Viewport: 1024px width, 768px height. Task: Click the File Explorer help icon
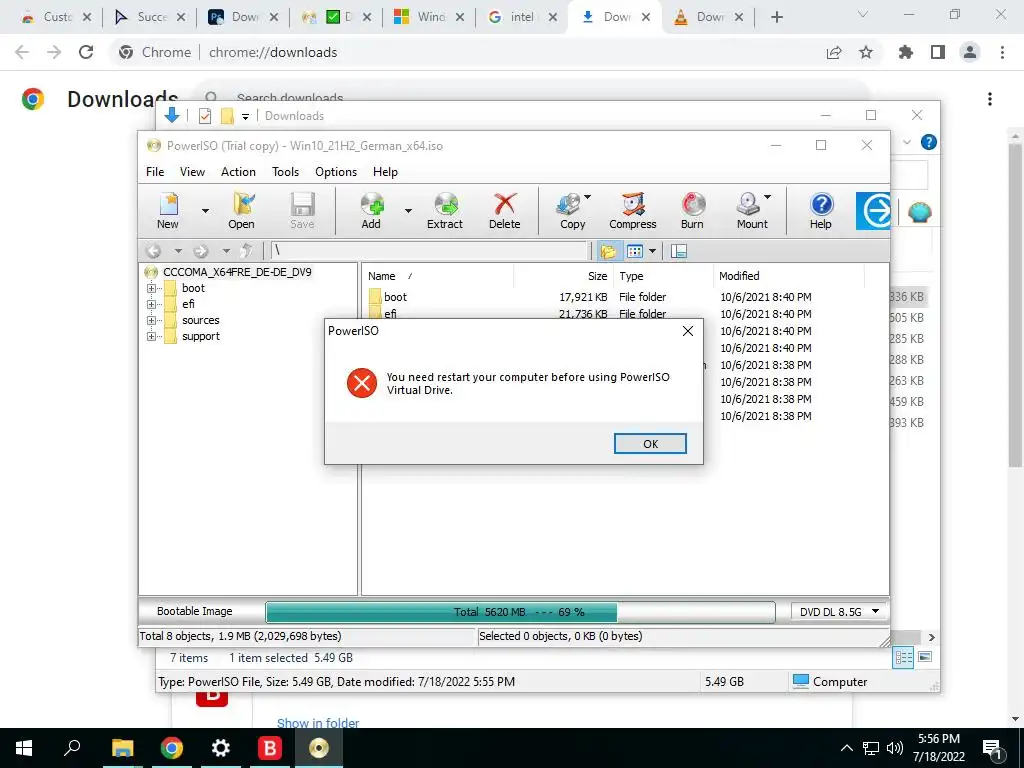click(929, 142)
